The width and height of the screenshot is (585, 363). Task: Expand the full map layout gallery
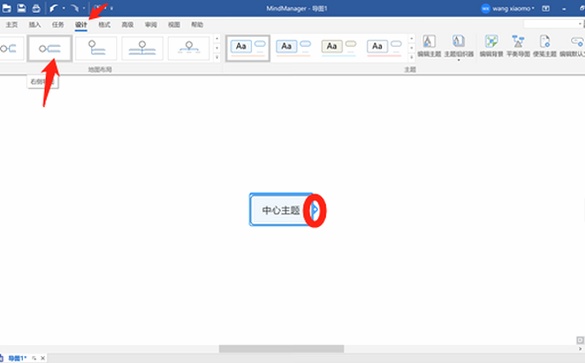tap(217, 57)
